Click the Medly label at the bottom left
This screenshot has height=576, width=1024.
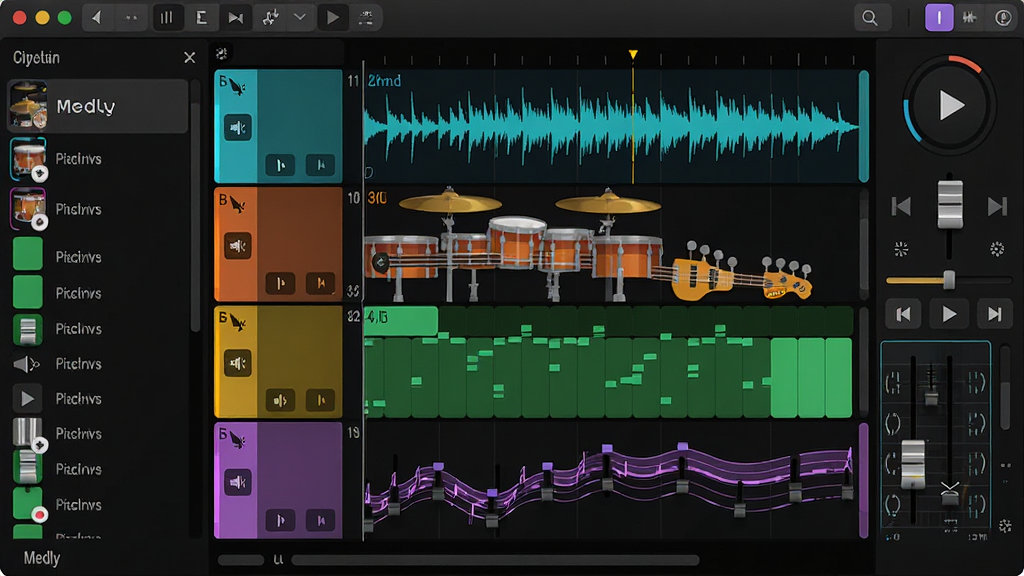42,558
